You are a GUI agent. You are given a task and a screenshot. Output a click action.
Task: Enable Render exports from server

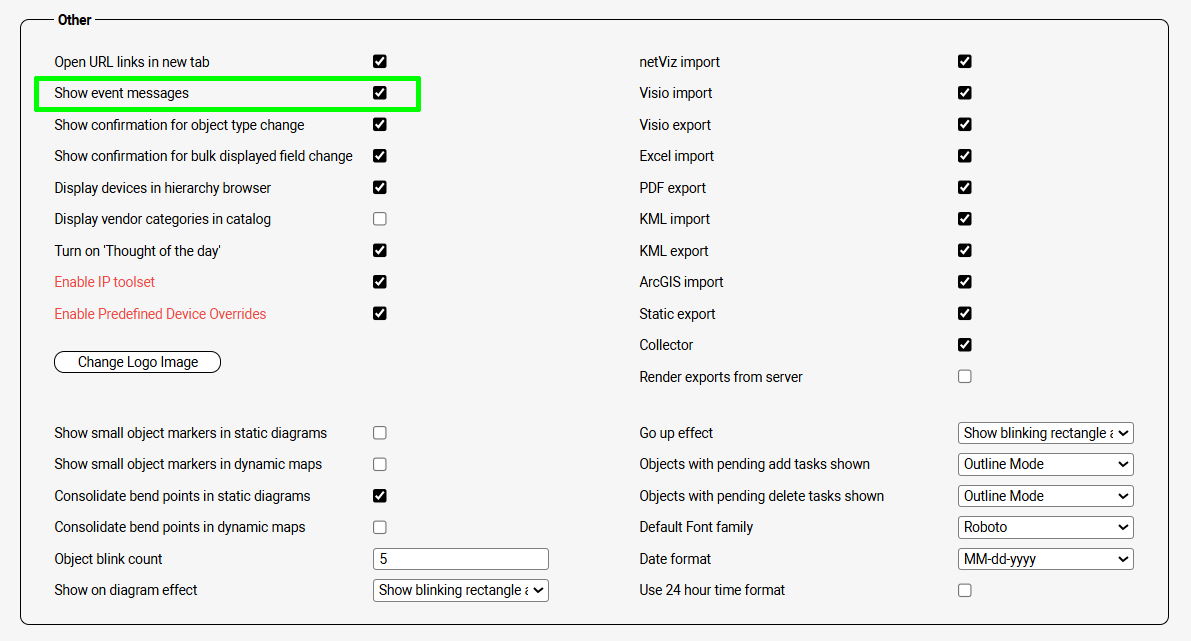[965, 377]
